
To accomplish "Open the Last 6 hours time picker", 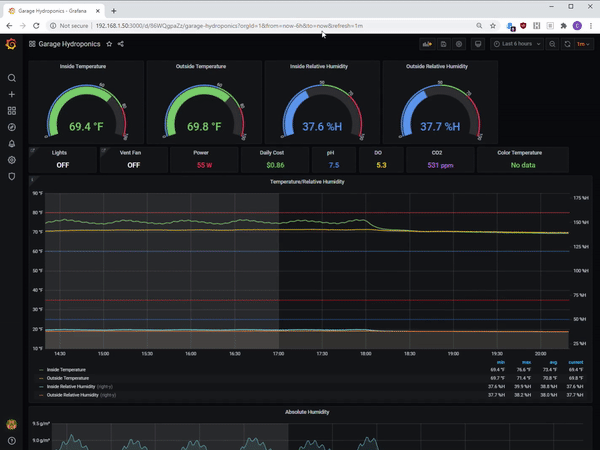I will tap(517, 44).
